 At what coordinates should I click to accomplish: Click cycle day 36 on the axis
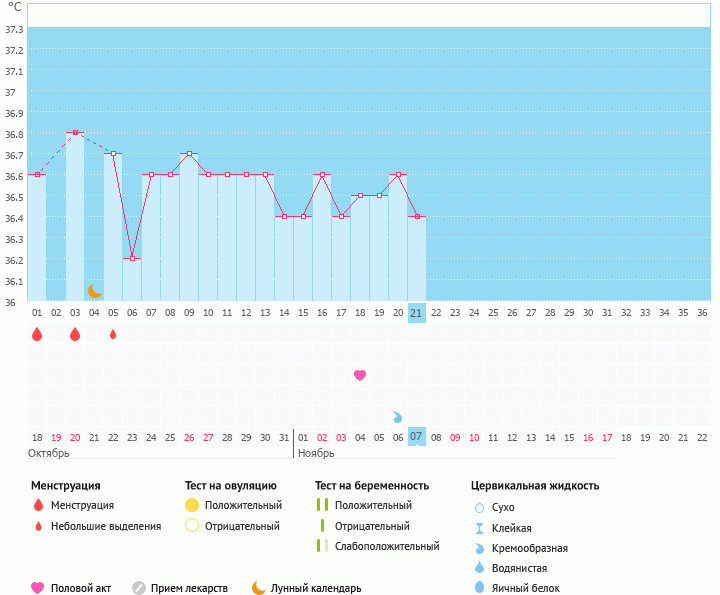pyautogui.click(x=702, y=312)
